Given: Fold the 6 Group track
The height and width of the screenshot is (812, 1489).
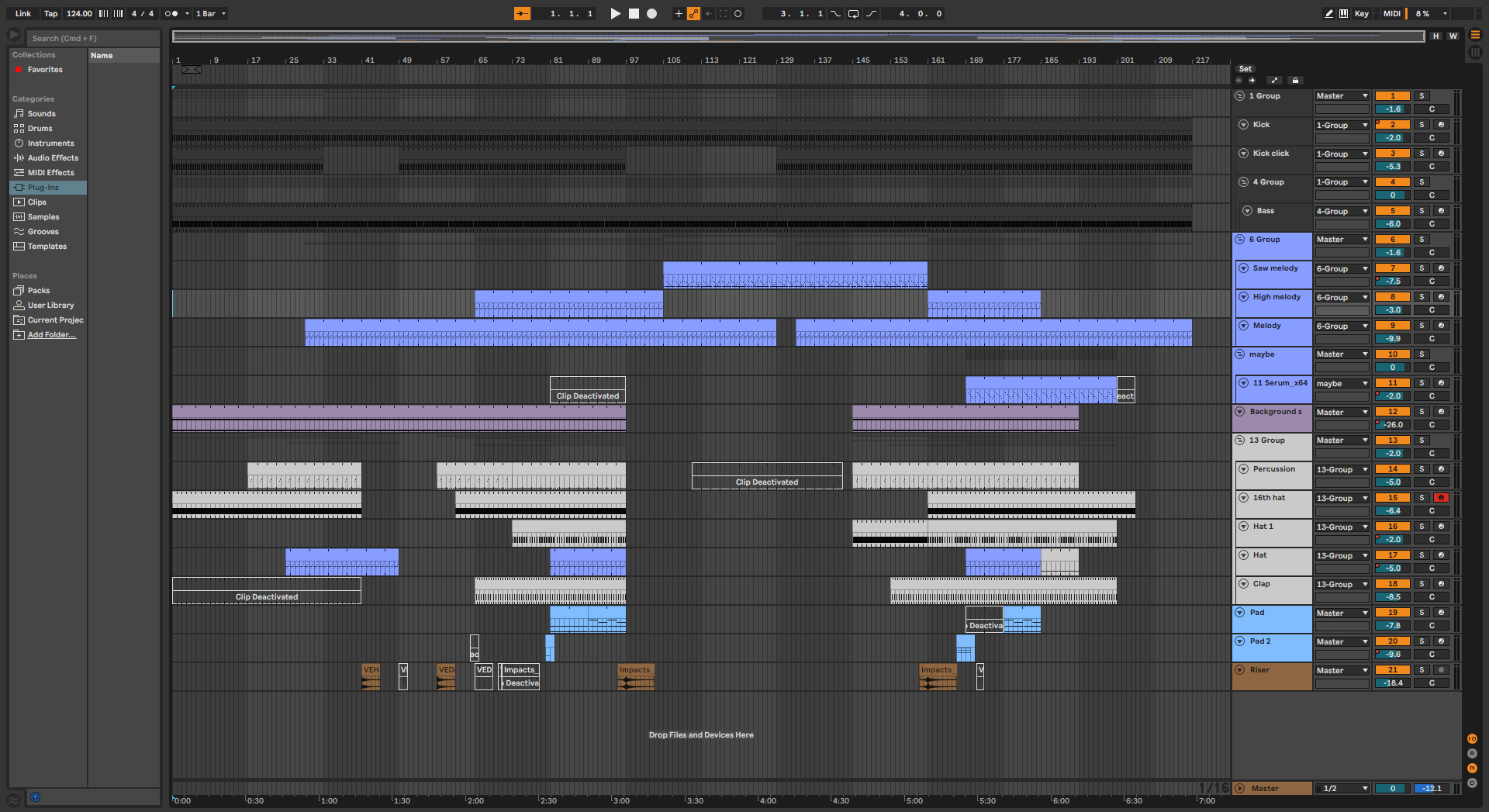Looking at the screenshot, I should click(x=1239, y=240).
